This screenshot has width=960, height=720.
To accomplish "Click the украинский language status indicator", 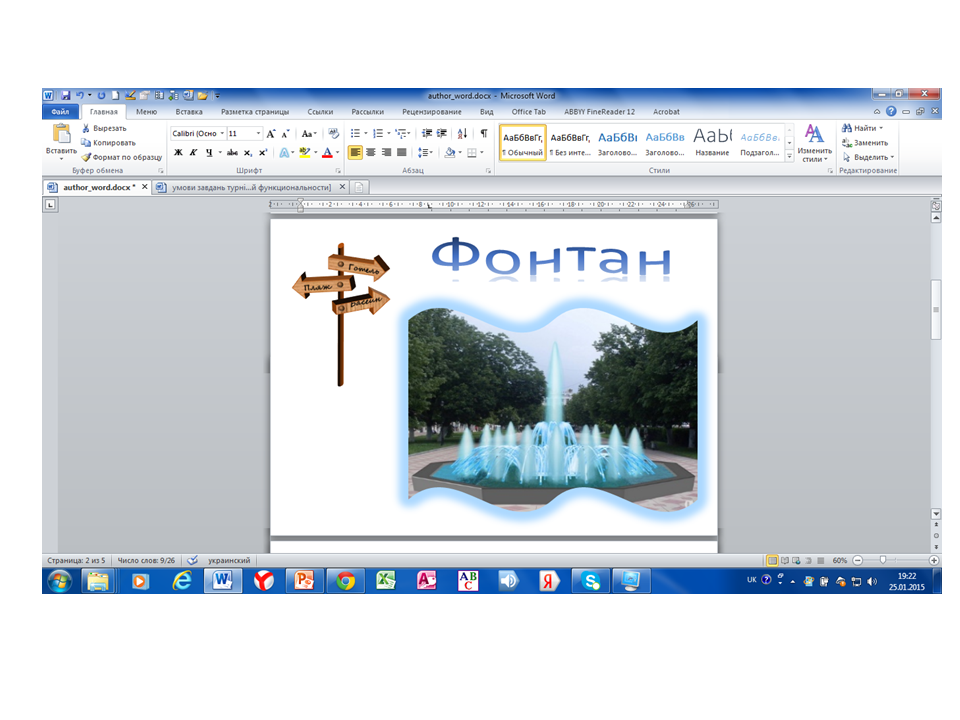I will click(x=229, y=560).
